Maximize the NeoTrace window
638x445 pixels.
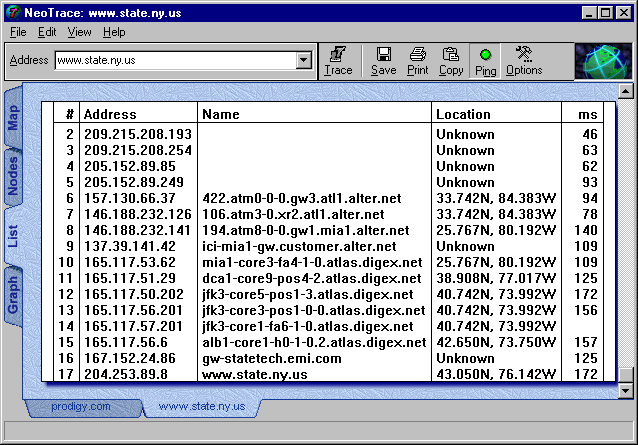tap(605, 13)
